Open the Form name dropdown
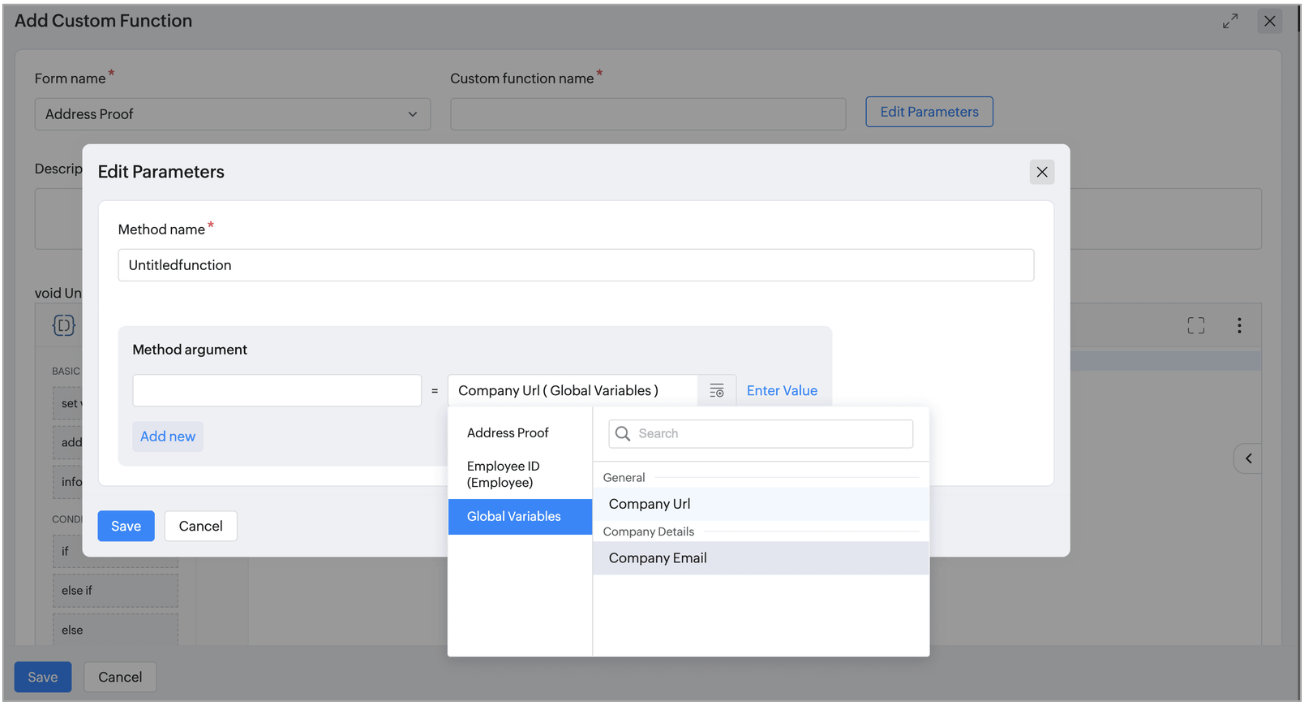Image resolution: width=1306 pixels, height=706 pixels. (232, 114)
